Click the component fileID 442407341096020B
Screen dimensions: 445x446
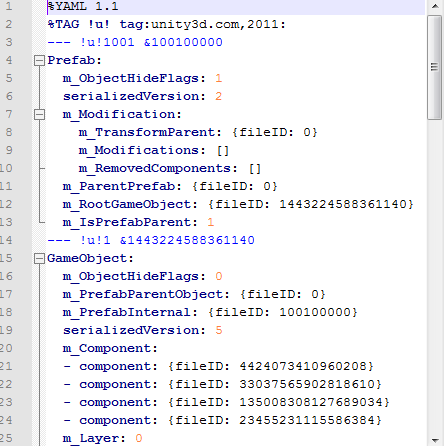pos(303,366)
